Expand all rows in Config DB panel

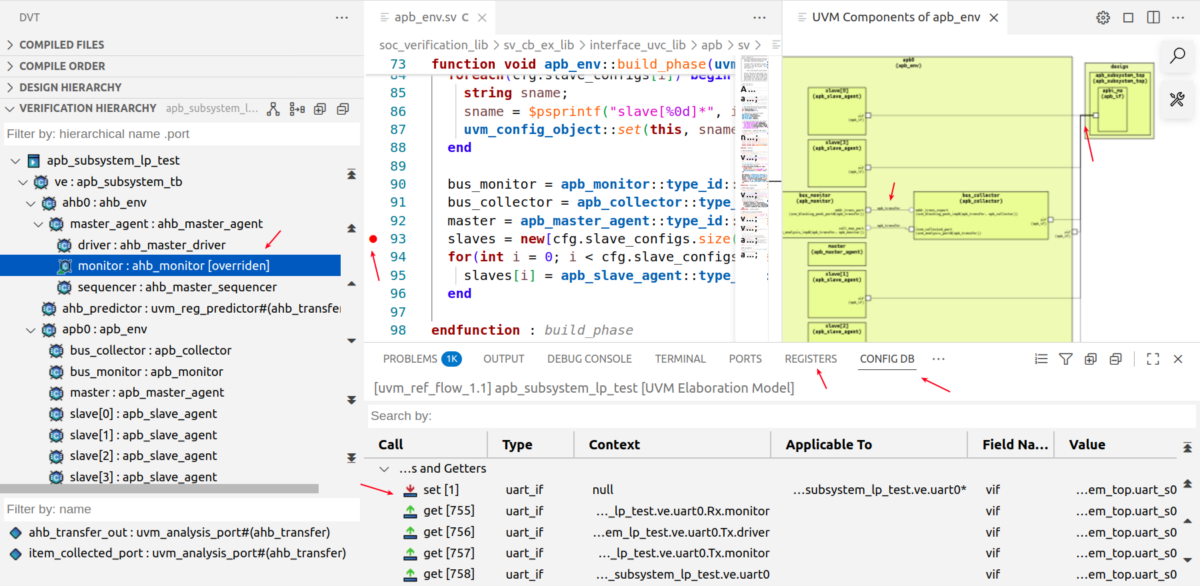(1090, 359)
